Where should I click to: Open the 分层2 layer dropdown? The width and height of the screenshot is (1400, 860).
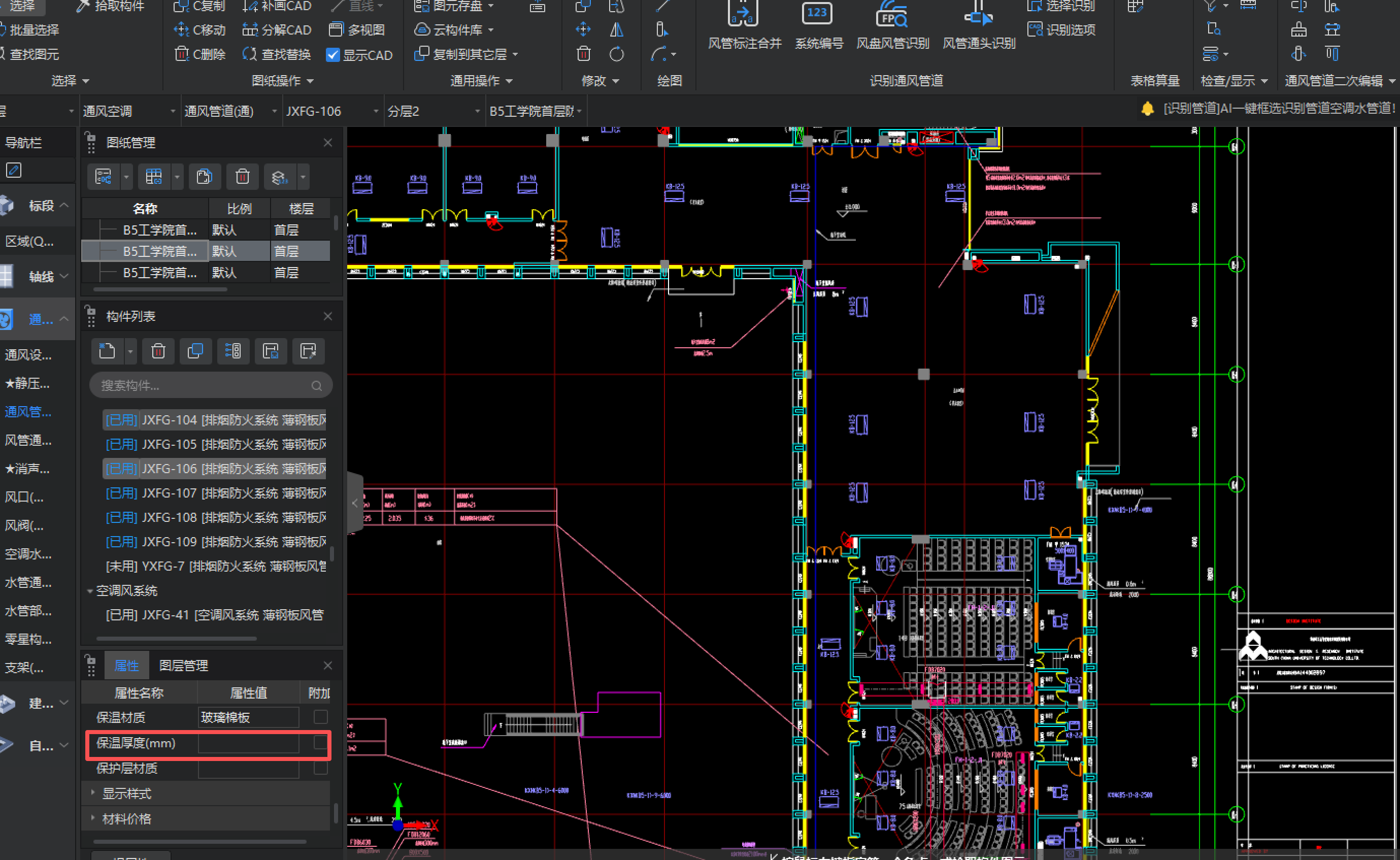pyautogui.click(x=477, y=112)
